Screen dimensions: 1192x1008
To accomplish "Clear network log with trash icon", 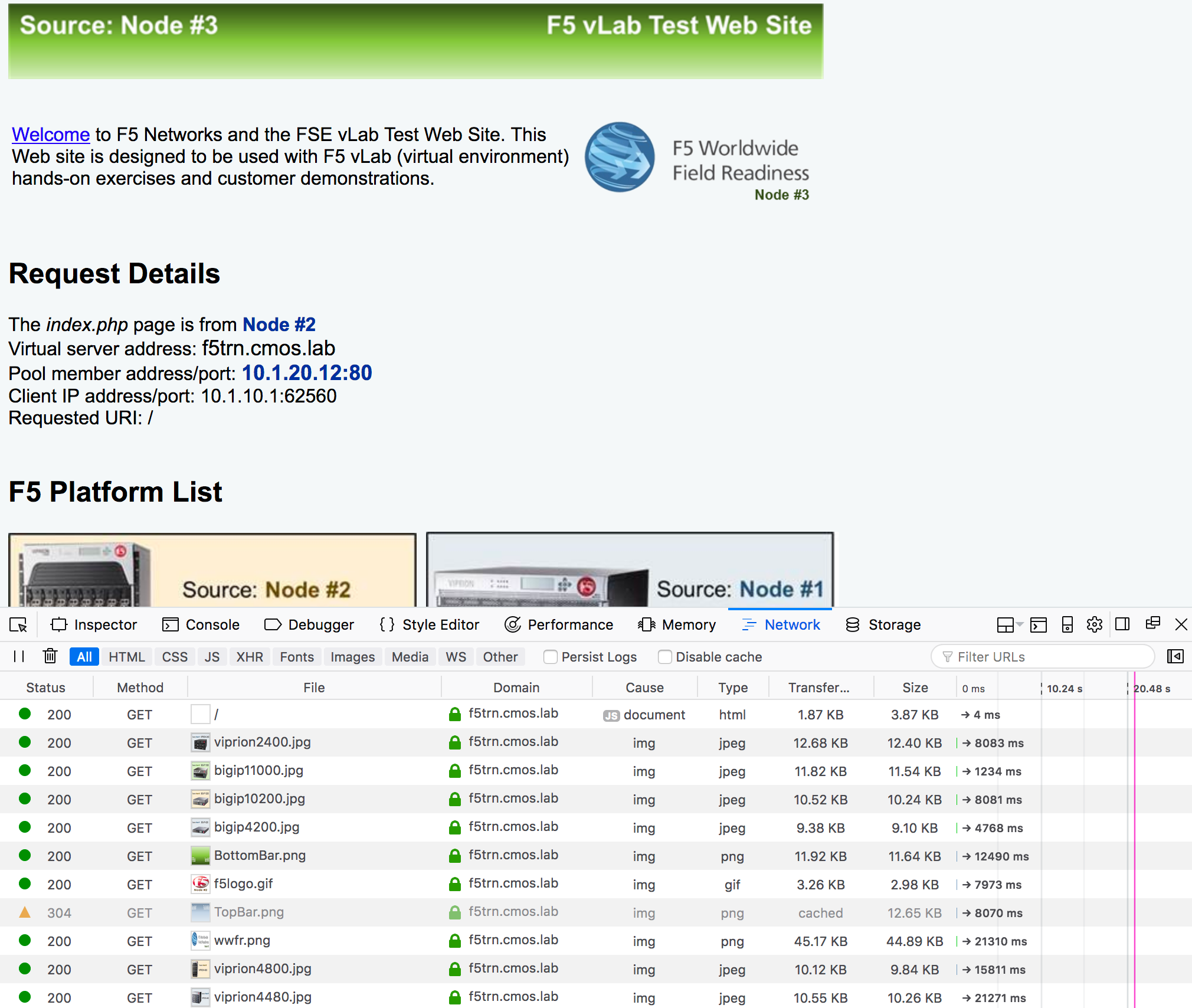I will click(50, 656).
